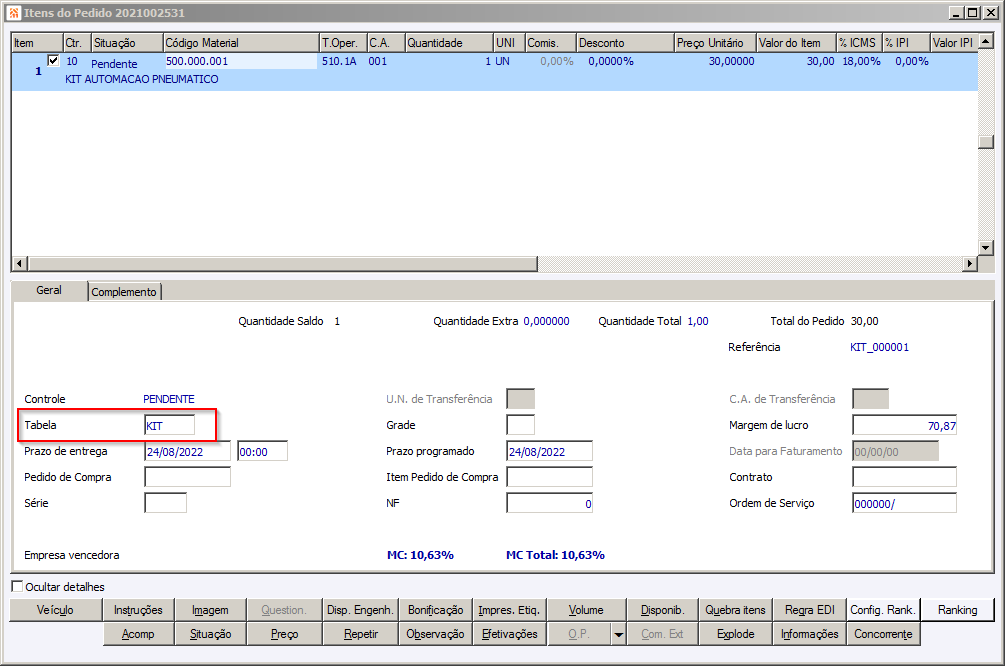This screenshot has width=1005, height=666.
Task: Click the Margem de lucro field
Action: [x=904, y=426]
